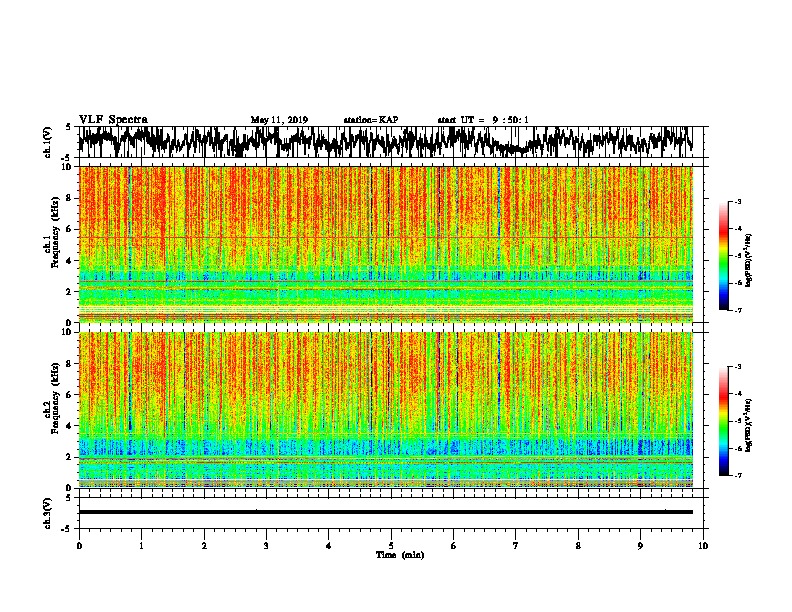
Task: Click the "3" time axis tick label
Action: pos(267,546)
